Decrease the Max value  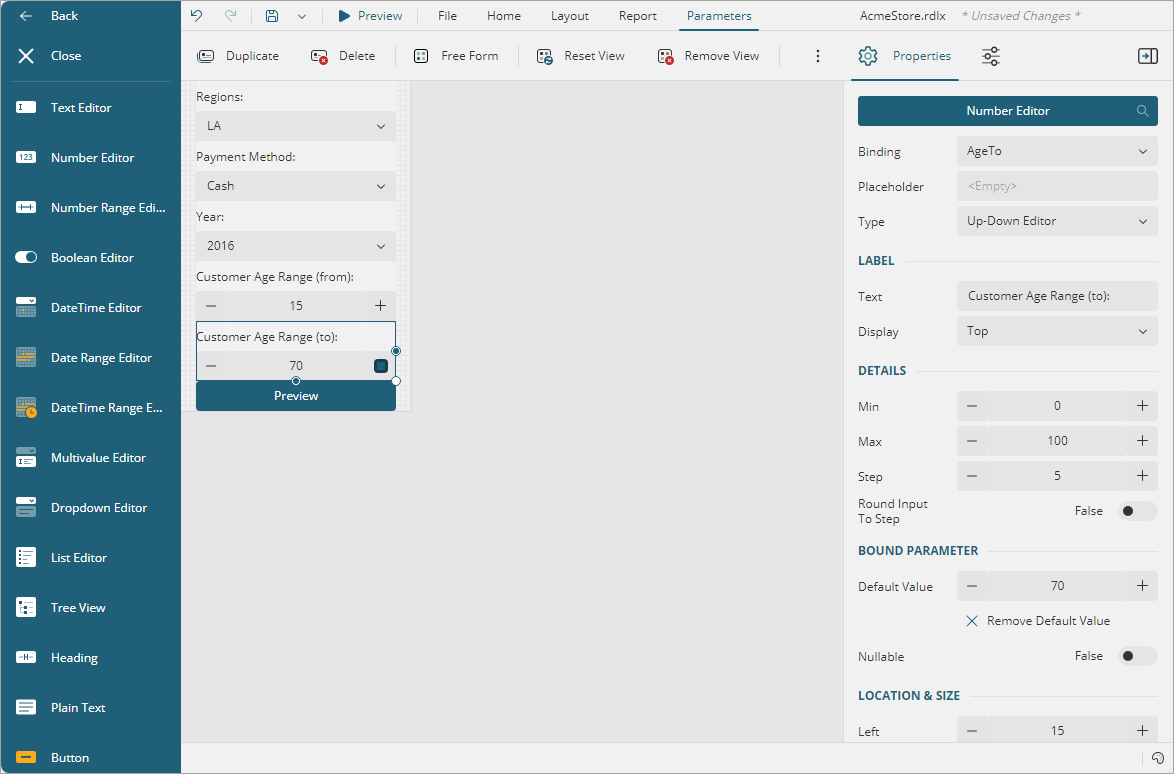click(972, 442)
